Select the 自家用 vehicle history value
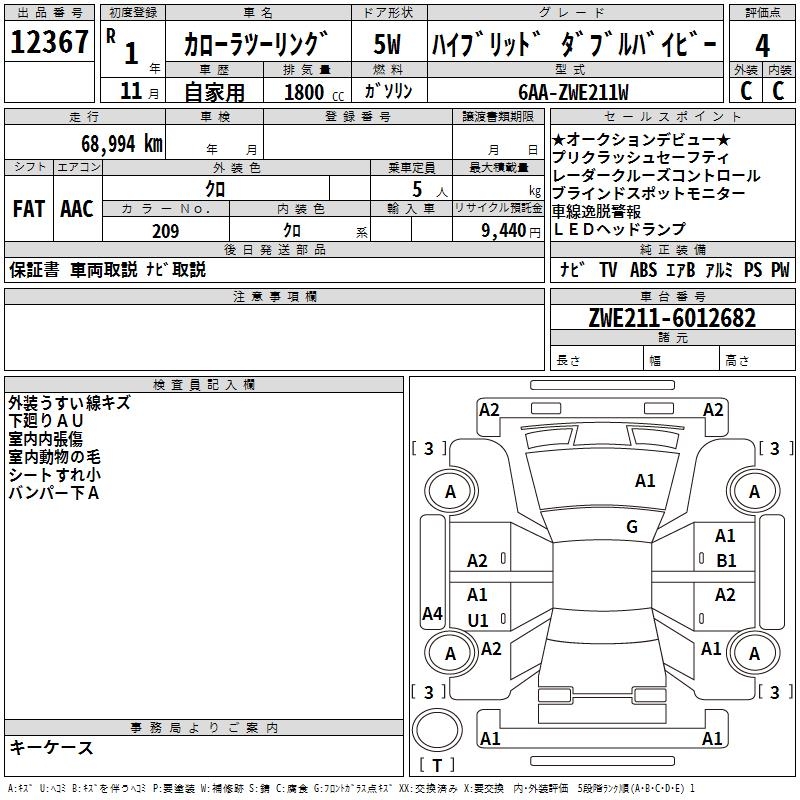 [214, 92]
